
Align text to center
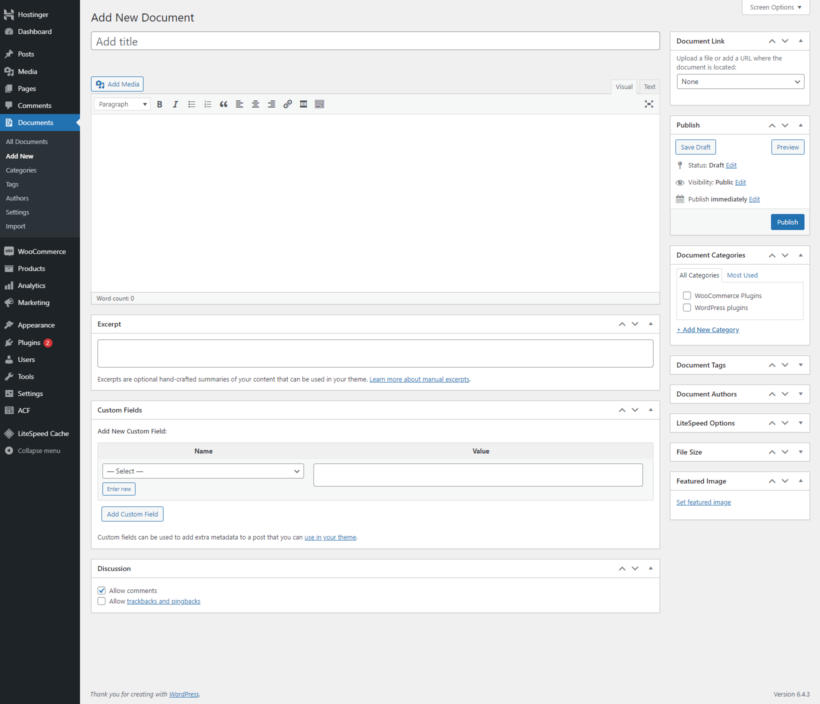click(255, 104)
